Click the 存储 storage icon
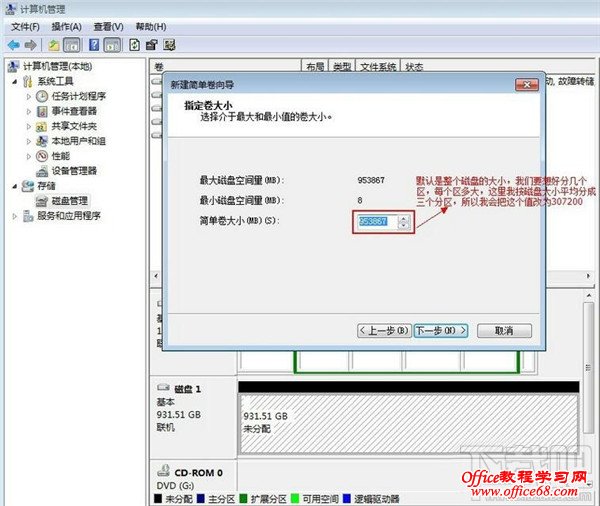 [x=28, y=186]
